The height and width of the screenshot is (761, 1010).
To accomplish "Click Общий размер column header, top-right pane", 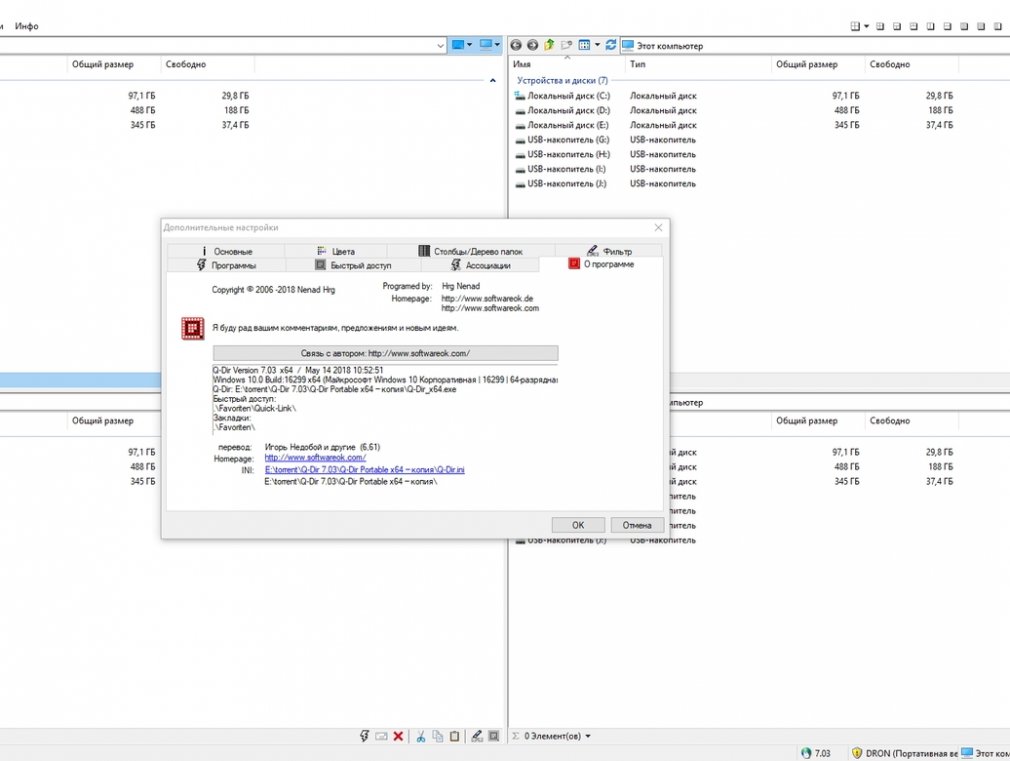I will tap(818, 64).
